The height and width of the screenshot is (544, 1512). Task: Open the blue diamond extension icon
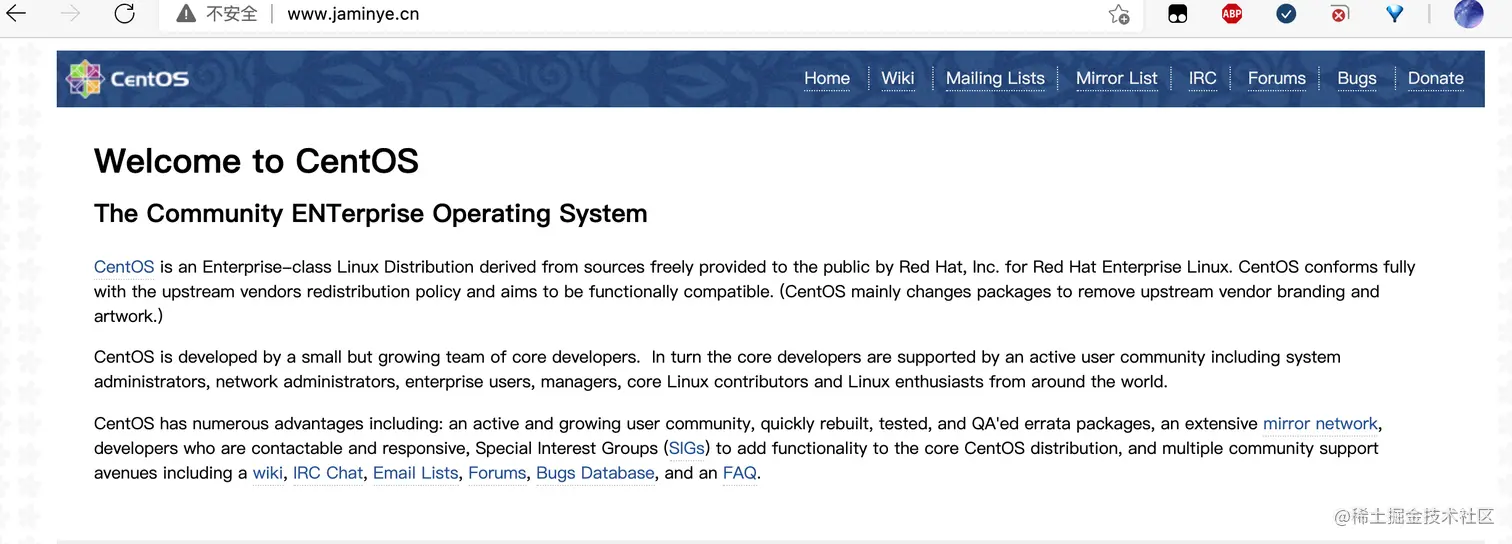coord(1394,14)
